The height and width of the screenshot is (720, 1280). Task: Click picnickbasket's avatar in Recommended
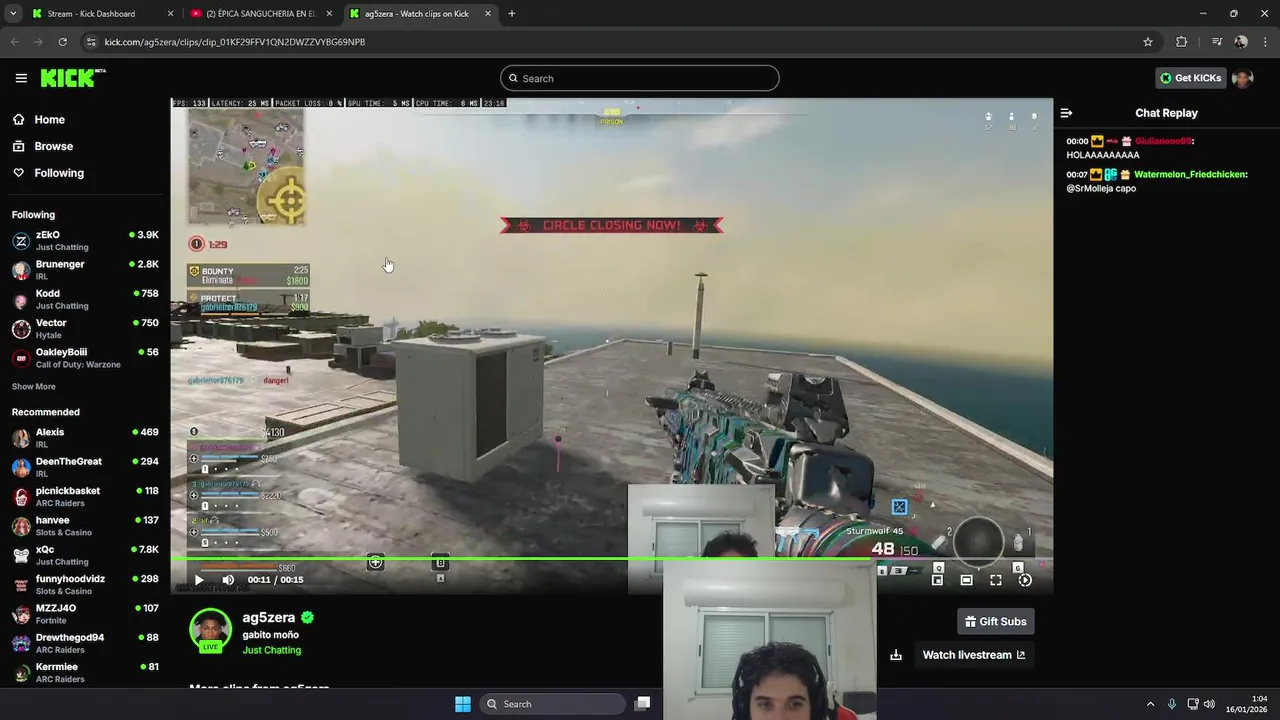click(21, 497)
